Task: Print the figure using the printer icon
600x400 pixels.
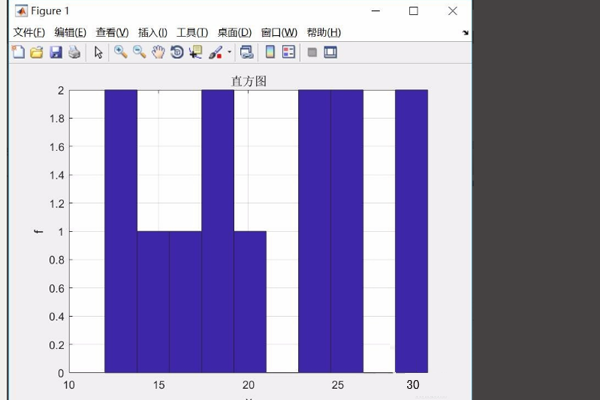Action: [74, 52]
